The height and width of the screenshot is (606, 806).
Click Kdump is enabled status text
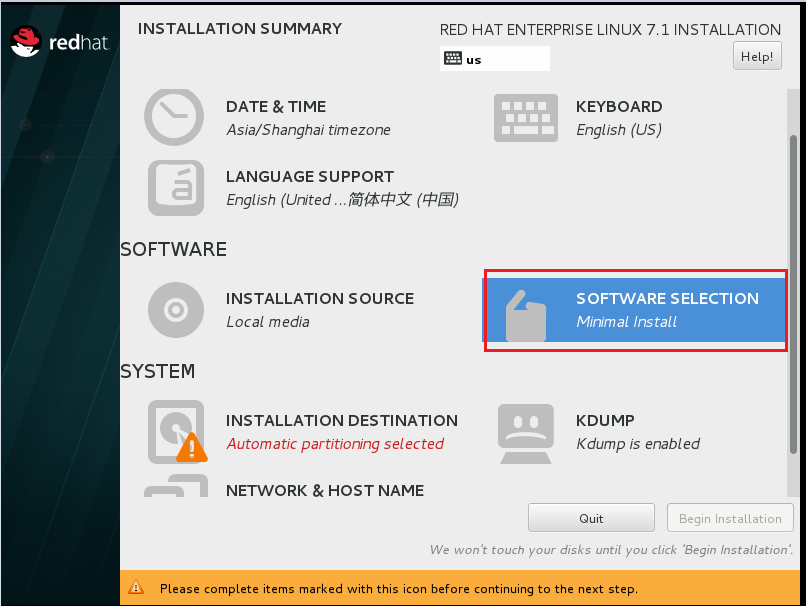click(638, 444)
